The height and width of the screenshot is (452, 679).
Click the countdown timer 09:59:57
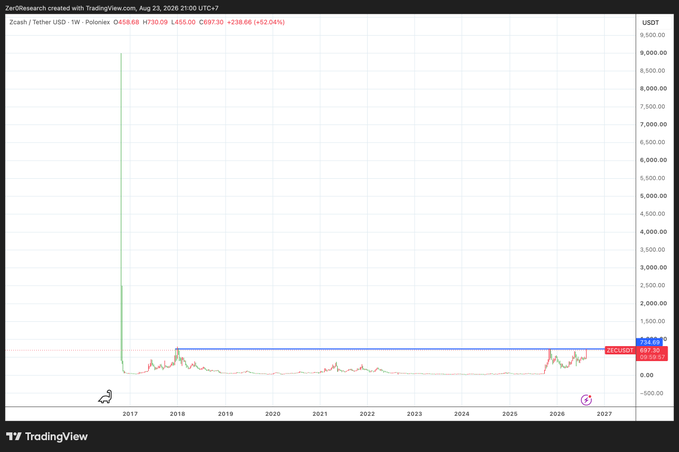[x=652, y=357]
